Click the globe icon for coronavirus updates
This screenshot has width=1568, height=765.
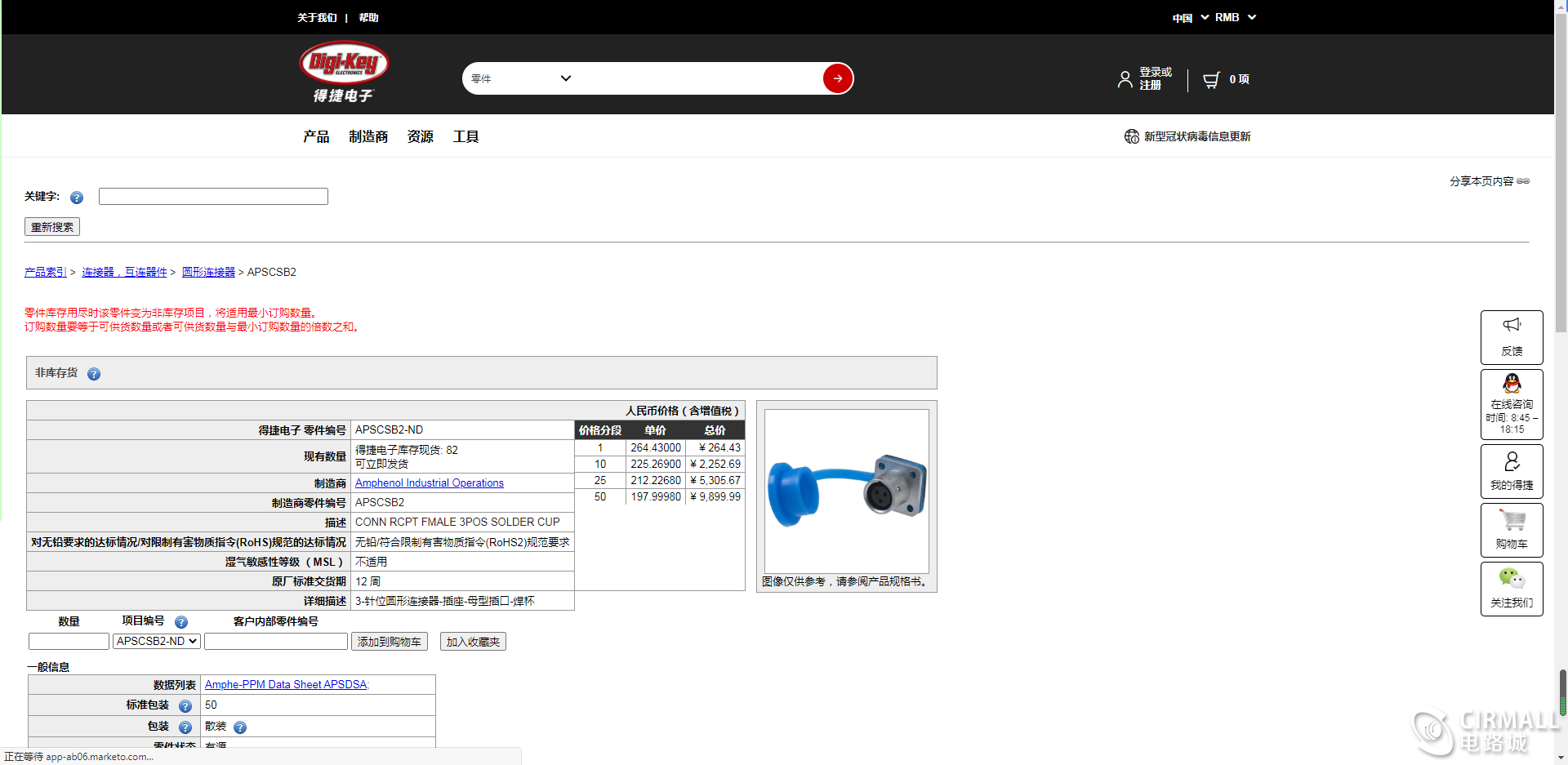click(1132, 136)
